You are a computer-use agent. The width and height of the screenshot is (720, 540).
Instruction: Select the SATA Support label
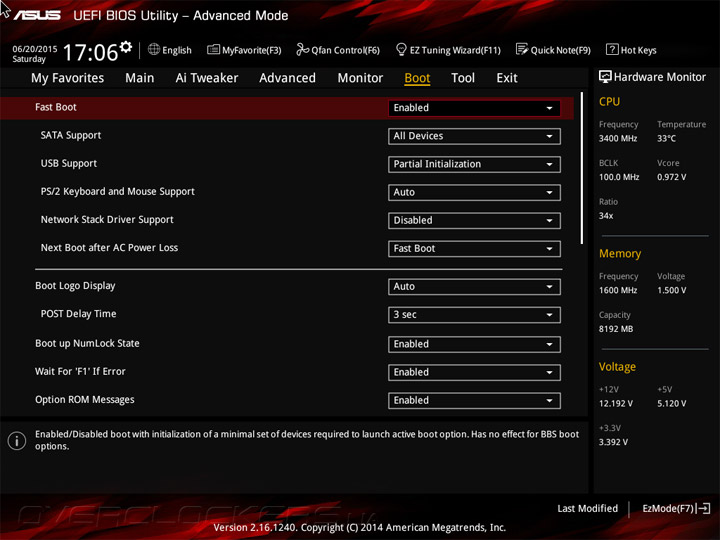click(71, 135)
